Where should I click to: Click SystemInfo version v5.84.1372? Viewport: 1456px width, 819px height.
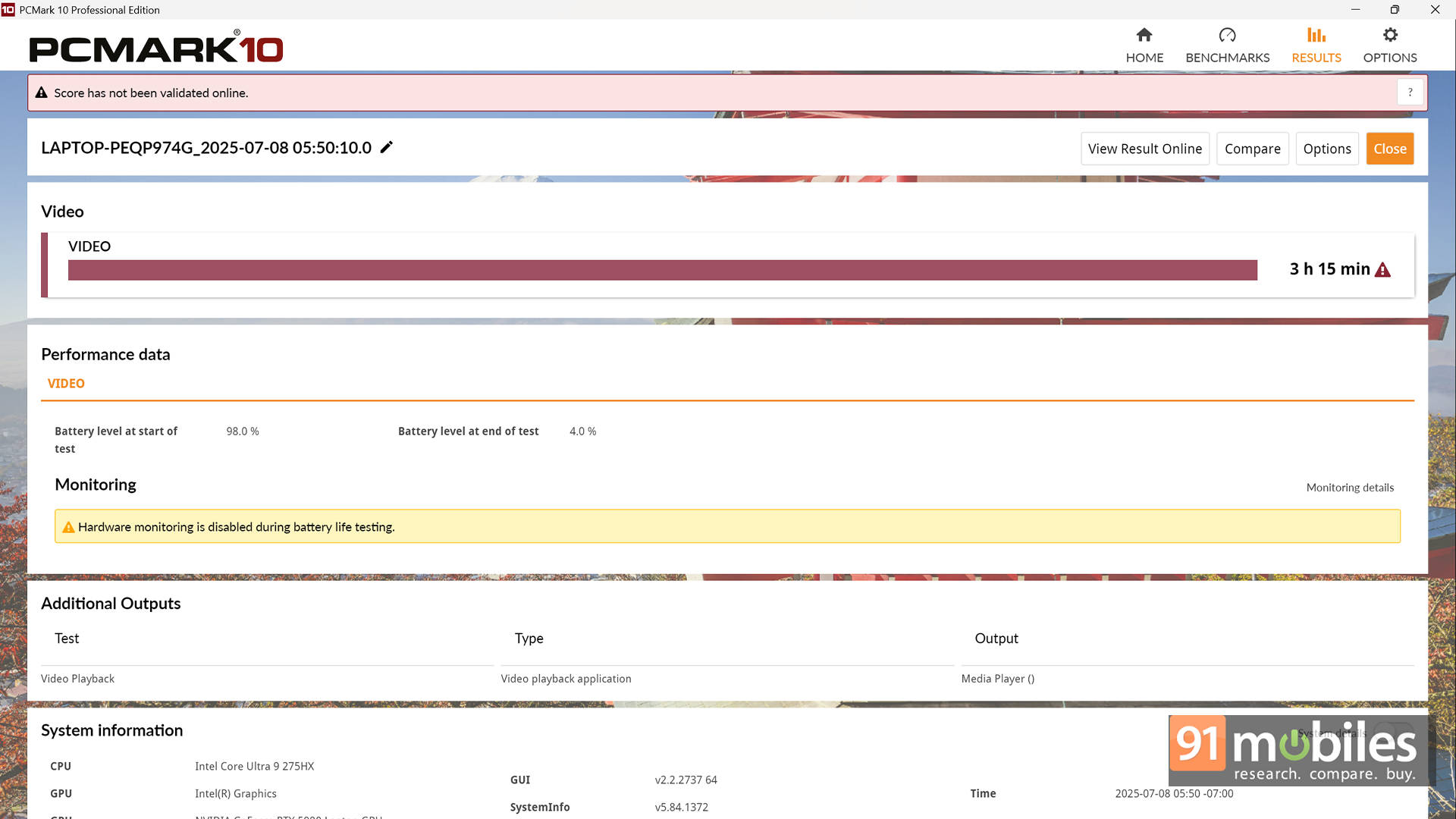[x=681, y=808]
